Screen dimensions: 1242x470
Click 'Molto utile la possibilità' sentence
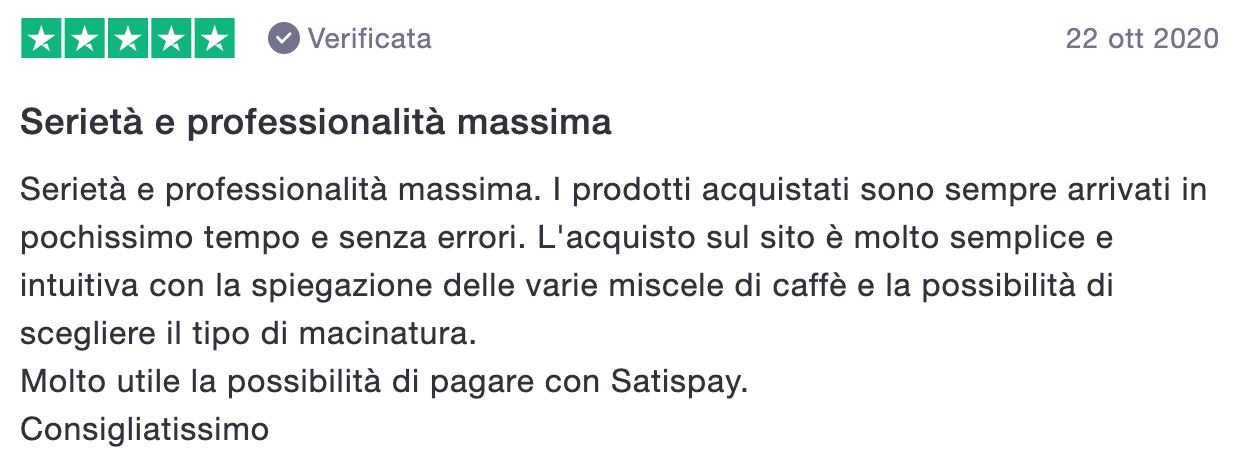pyautogui.click(x=384, y=383)
